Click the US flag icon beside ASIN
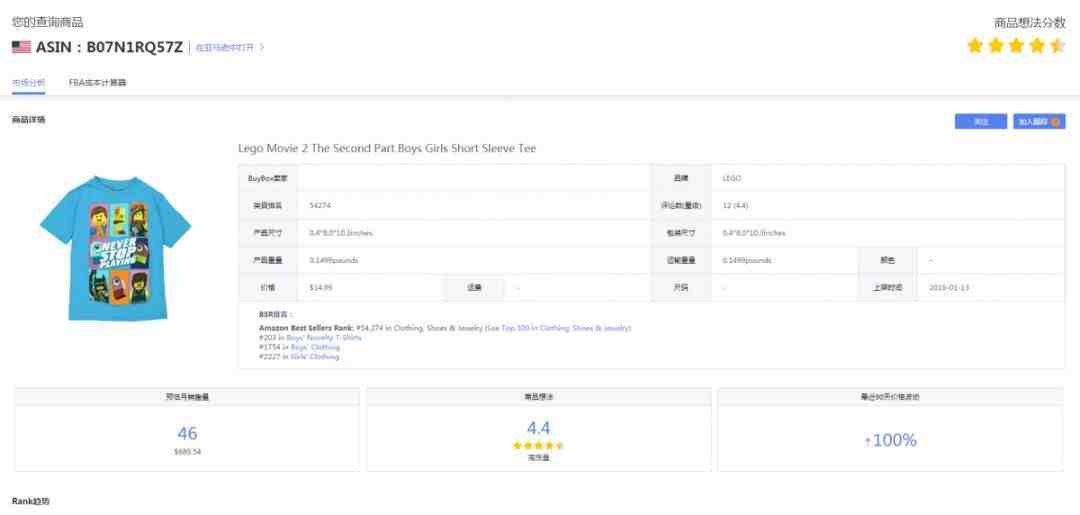 pyautogui.click(x=21, y=47)
